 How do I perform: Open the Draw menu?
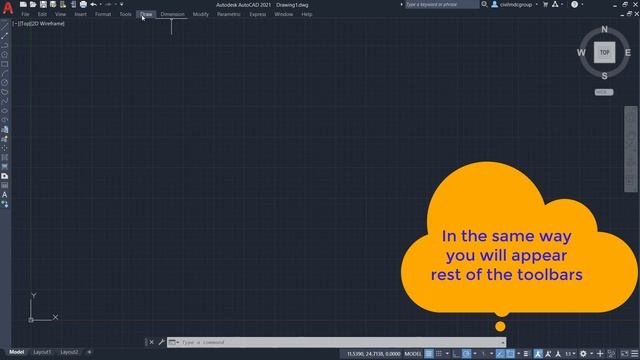click(146, 14)
